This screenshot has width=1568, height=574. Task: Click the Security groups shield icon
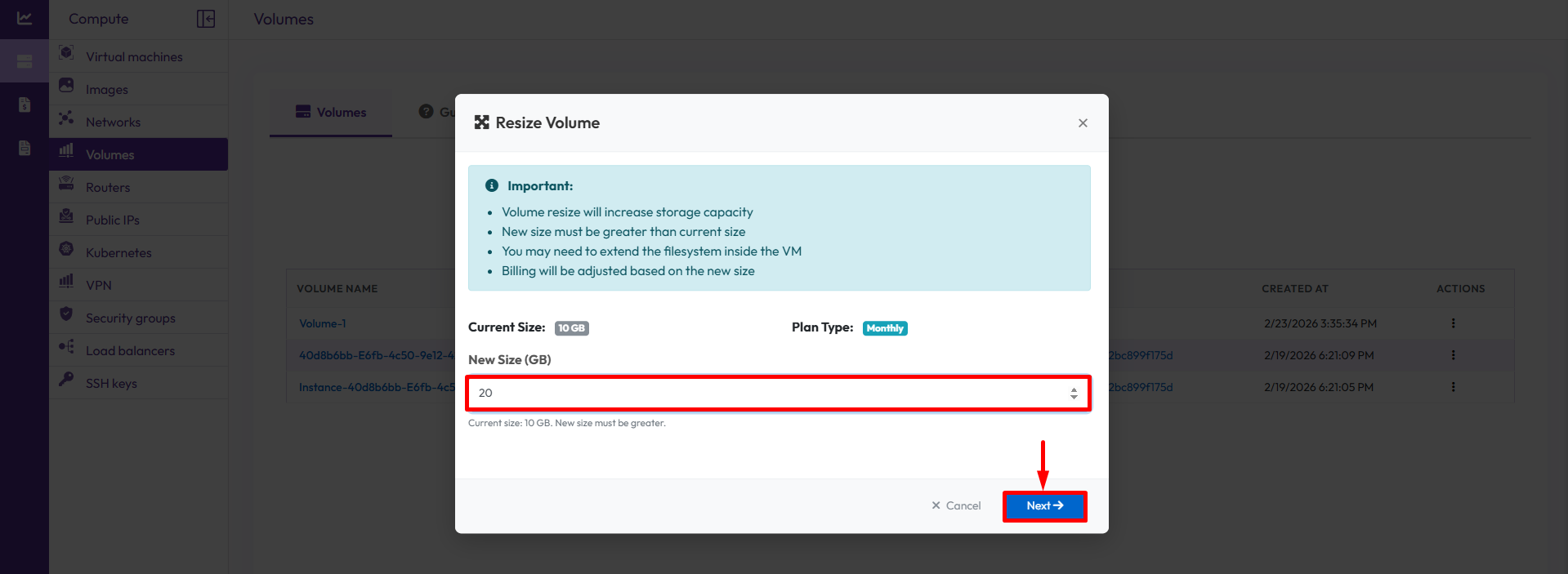pyautogui.click(x=67, y=315)
